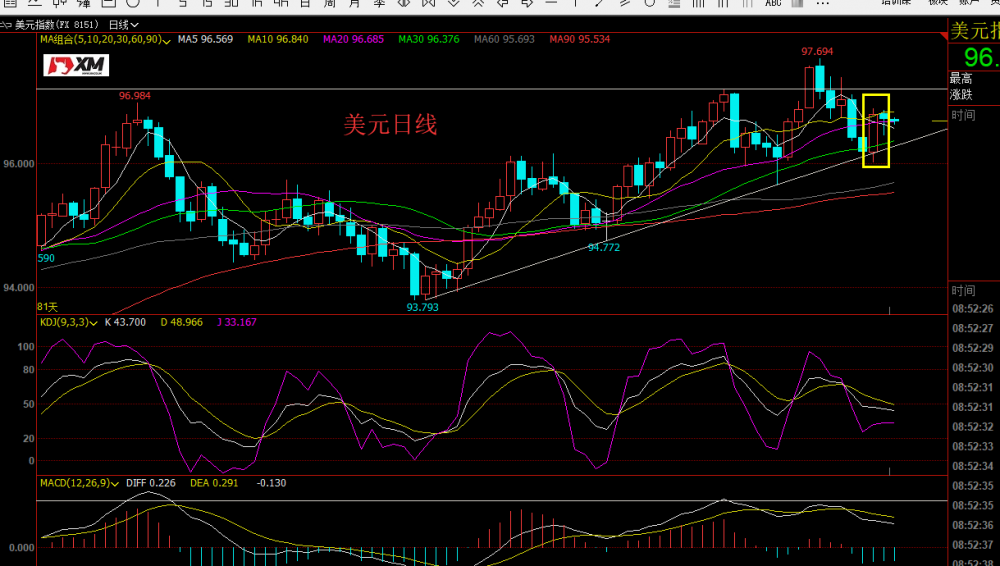Click the 97.694 high price label

pos(817,52)
